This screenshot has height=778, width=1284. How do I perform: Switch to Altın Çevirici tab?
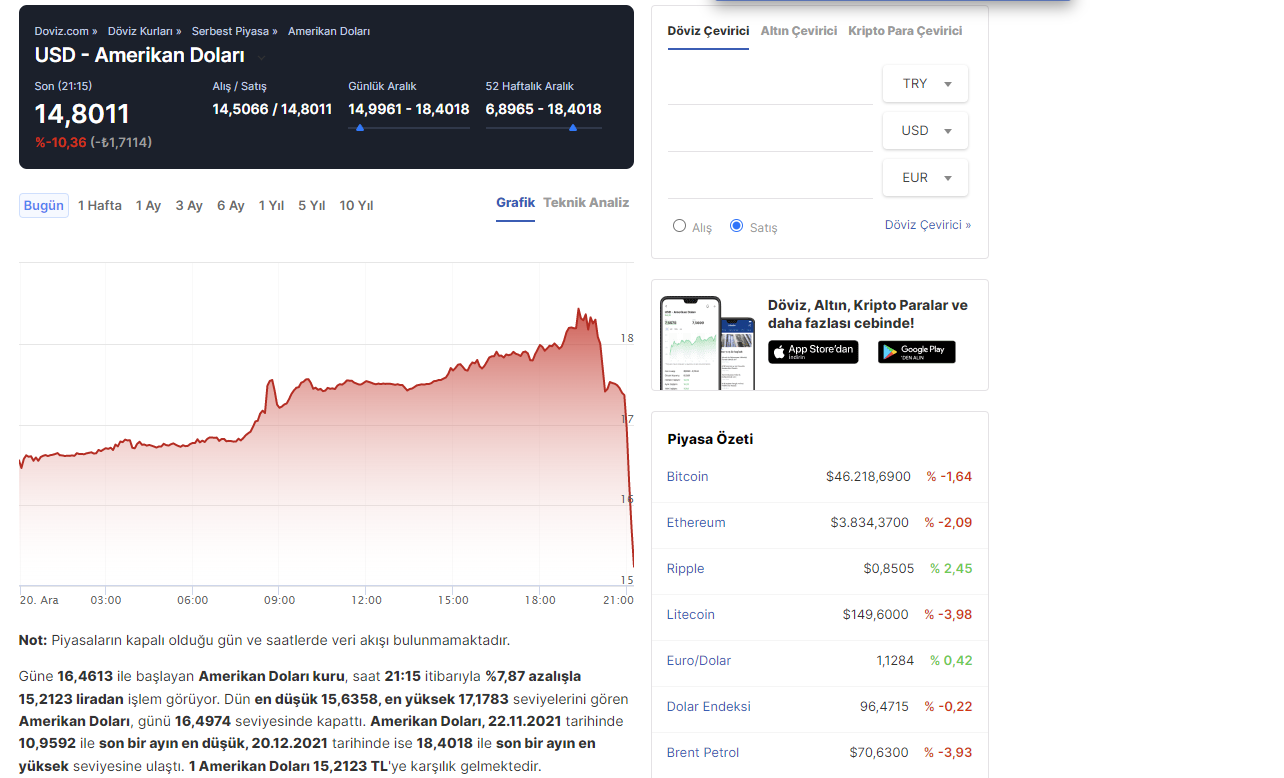click(798, 31)
